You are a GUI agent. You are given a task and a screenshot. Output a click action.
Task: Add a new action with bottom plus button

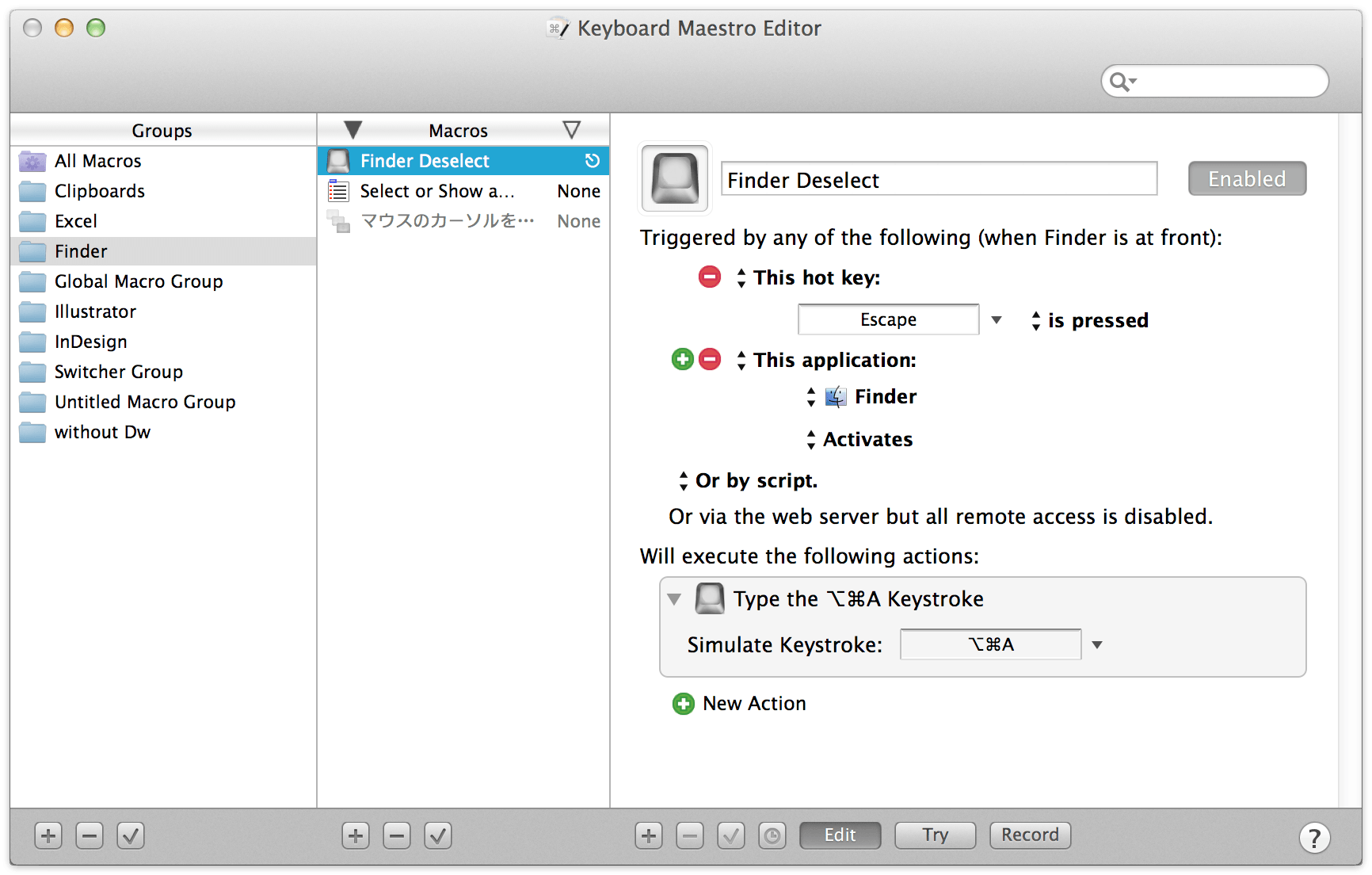649,835
